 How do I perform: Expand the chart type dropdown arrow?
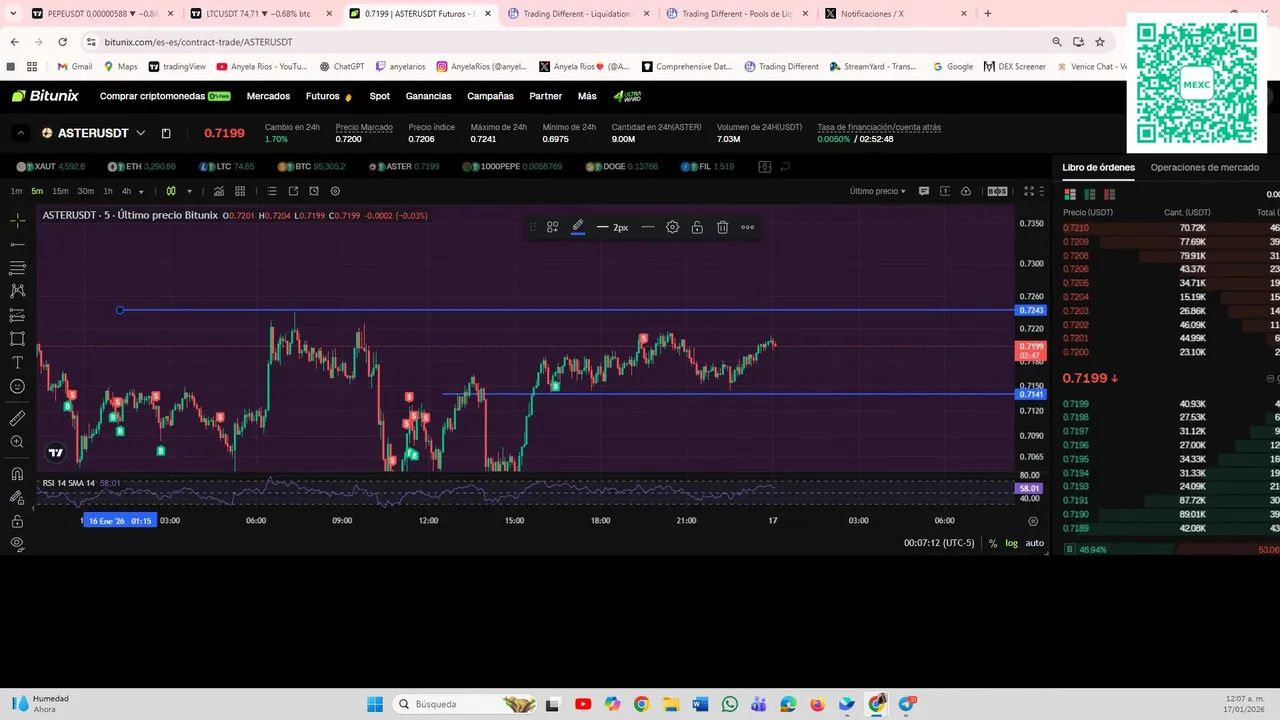tap(189, 191)
